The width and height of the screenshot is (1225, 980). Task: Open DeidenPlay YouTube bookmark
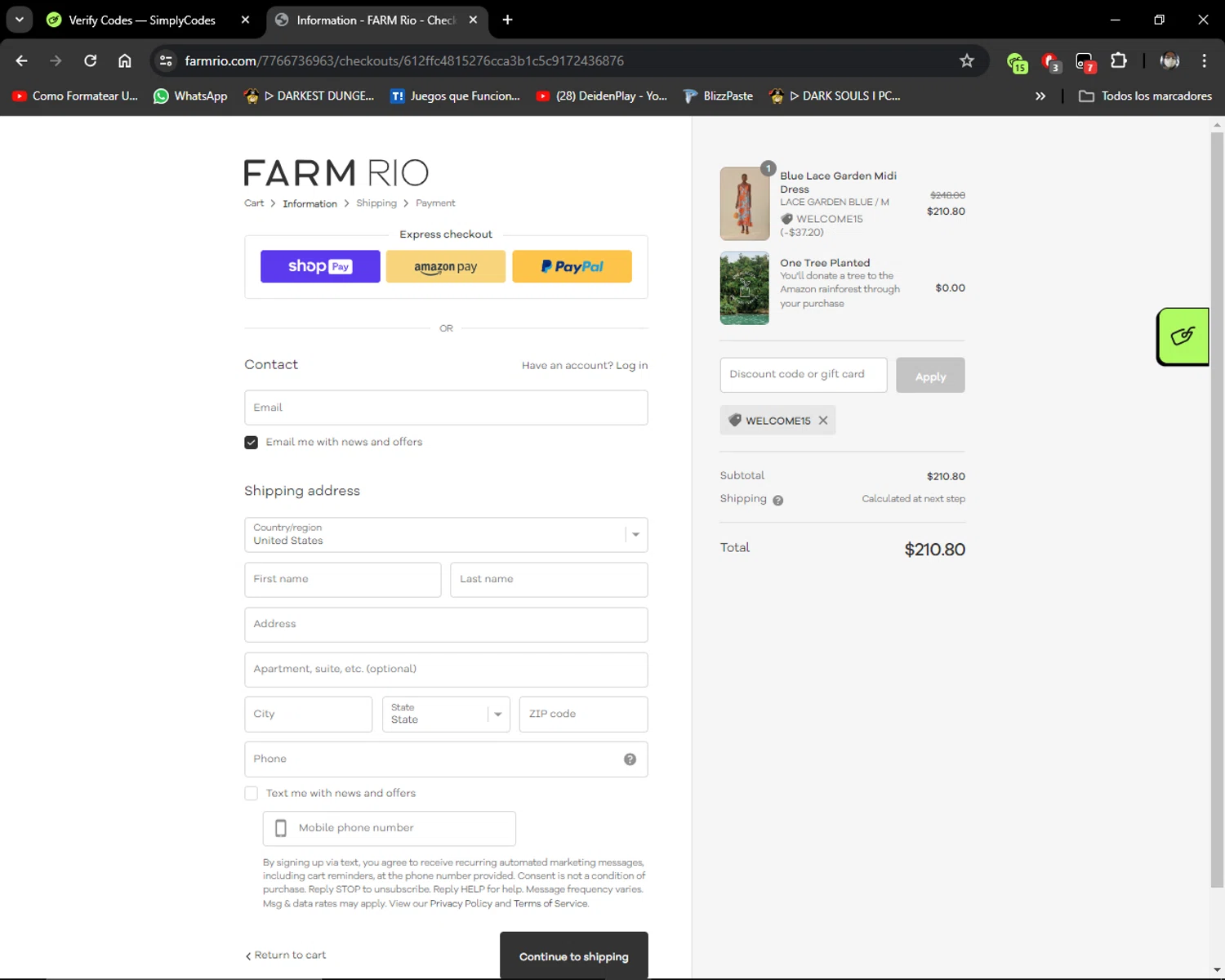[601, 96]
